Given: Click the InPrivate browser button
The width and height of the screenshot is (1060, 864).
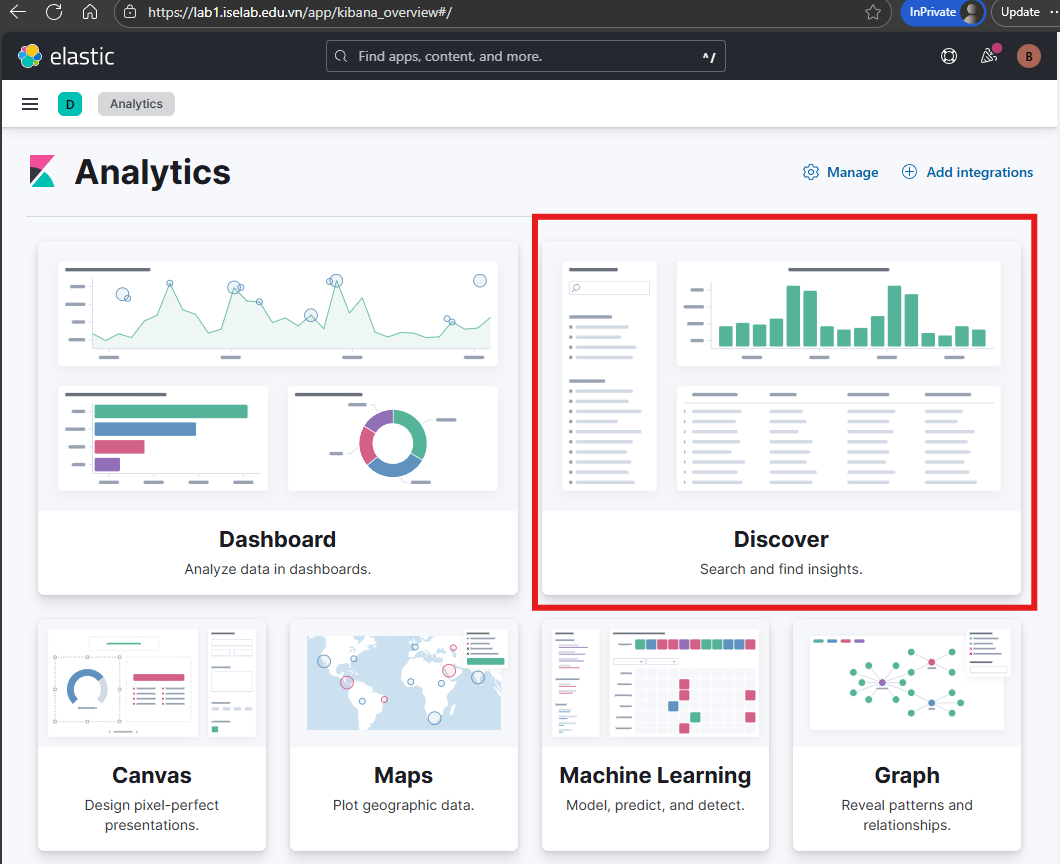Looking at the screenshot, I should pyautogui.click(x=935, y=12).
